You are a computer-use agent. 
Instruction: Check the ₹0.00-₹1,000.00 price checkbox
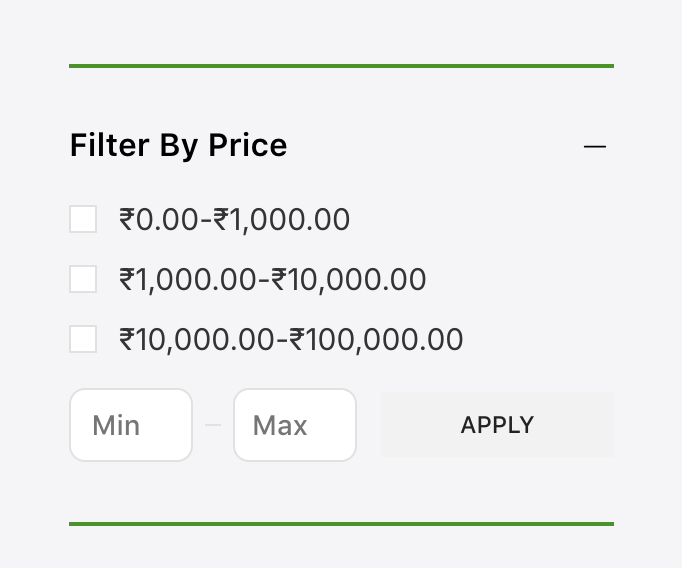tap(83, 219)
